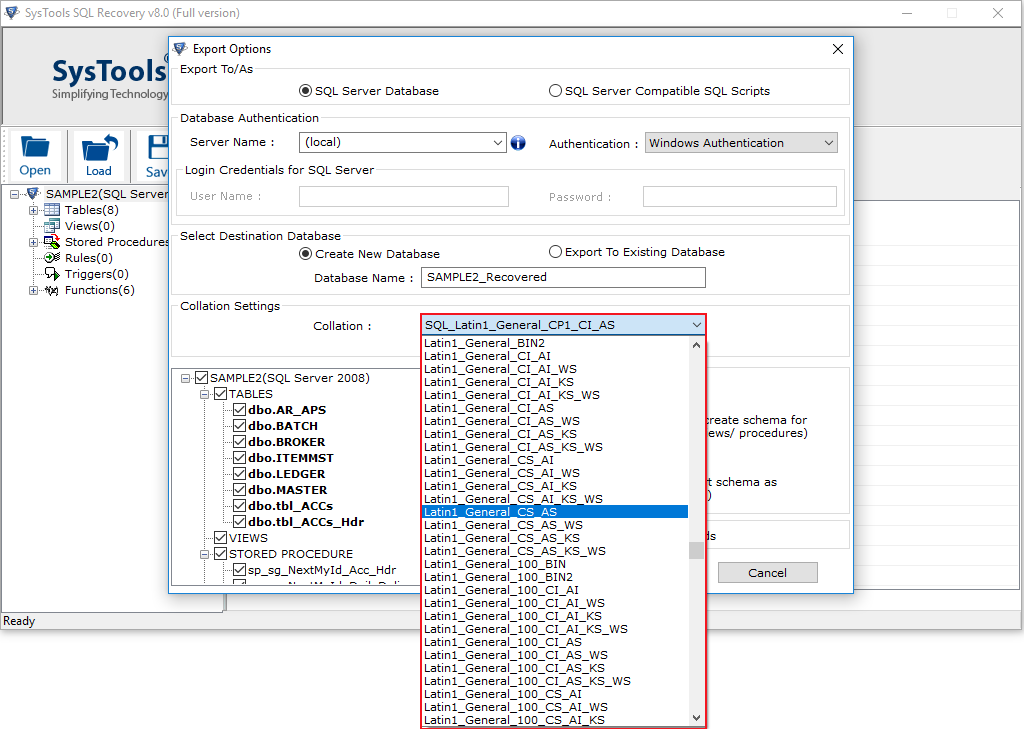Select Latin1_General_100_CS_AI_KS collation

tap(555, 720)
